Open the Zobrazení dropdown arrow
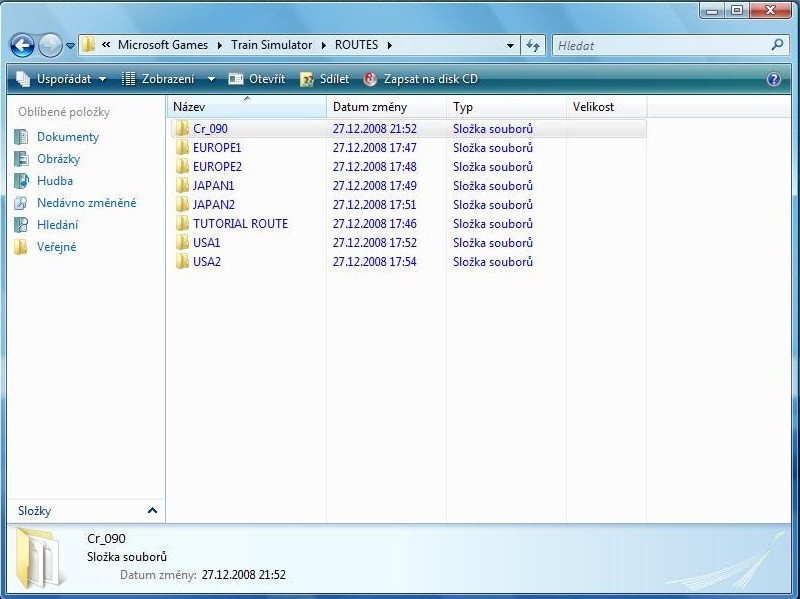 tap(211, 80)
